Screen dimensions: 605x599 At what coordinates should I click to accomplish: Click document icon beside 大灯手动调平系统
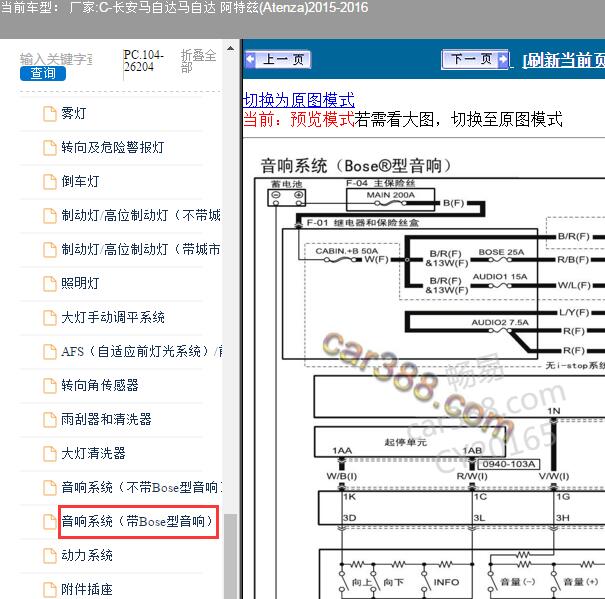click(49, 318)
